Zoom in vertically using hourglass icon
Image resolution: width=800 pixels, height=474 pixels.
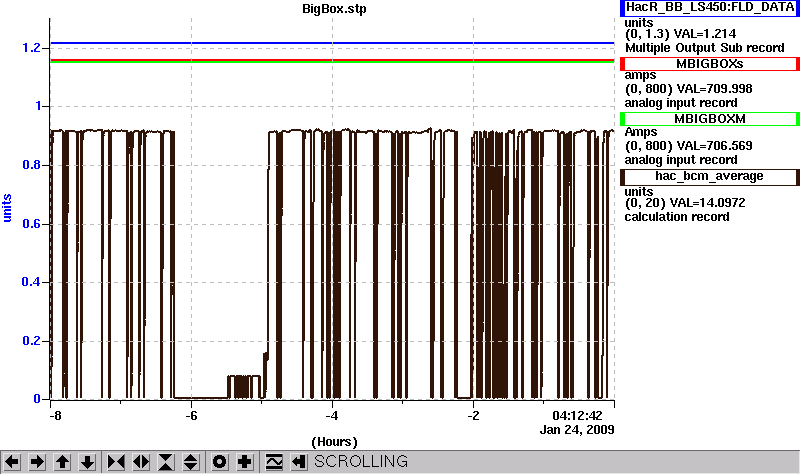coord(166,462)
